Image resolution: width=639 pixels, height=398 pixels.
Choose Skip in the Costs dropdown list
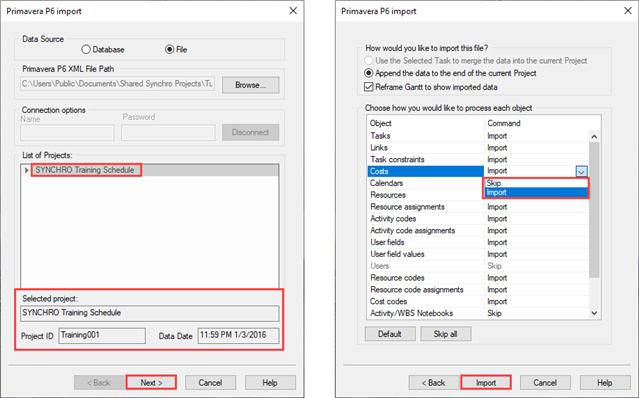[536, 183]
